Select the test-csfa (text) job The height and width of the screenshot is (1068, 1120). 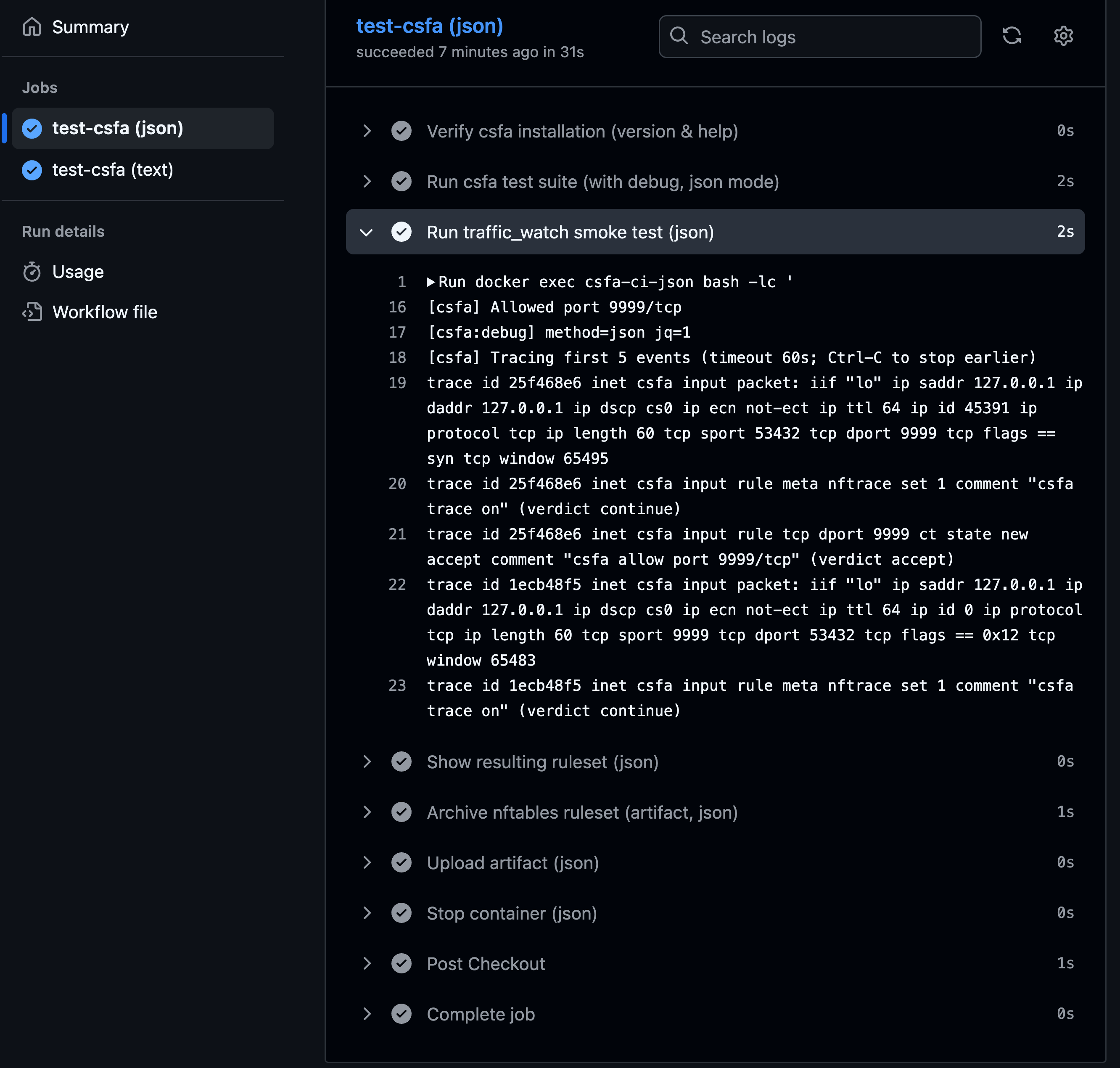point(113,169)
